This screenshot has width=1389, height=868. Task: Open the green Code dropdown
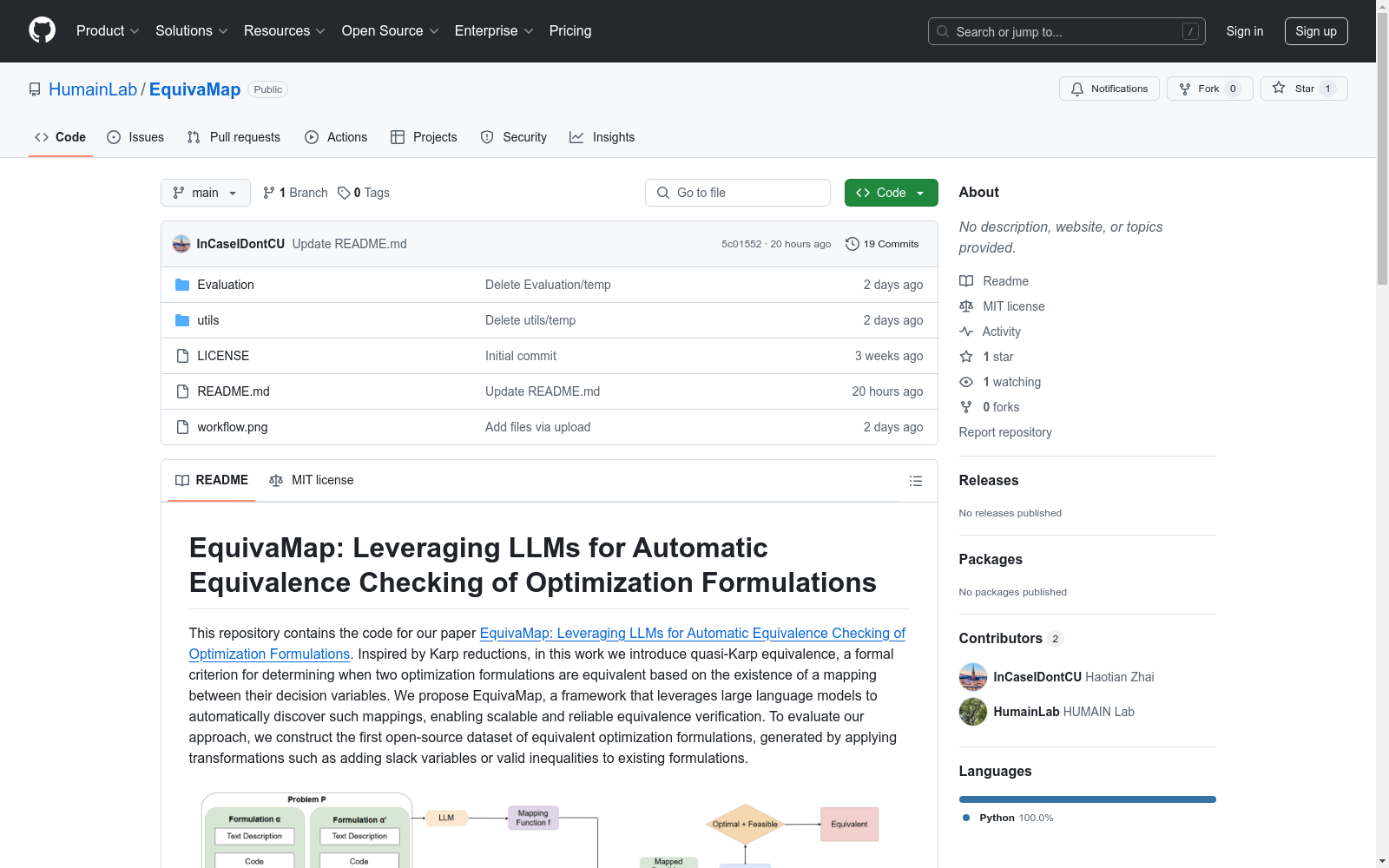pyautogui.click(x=891, y=193)
